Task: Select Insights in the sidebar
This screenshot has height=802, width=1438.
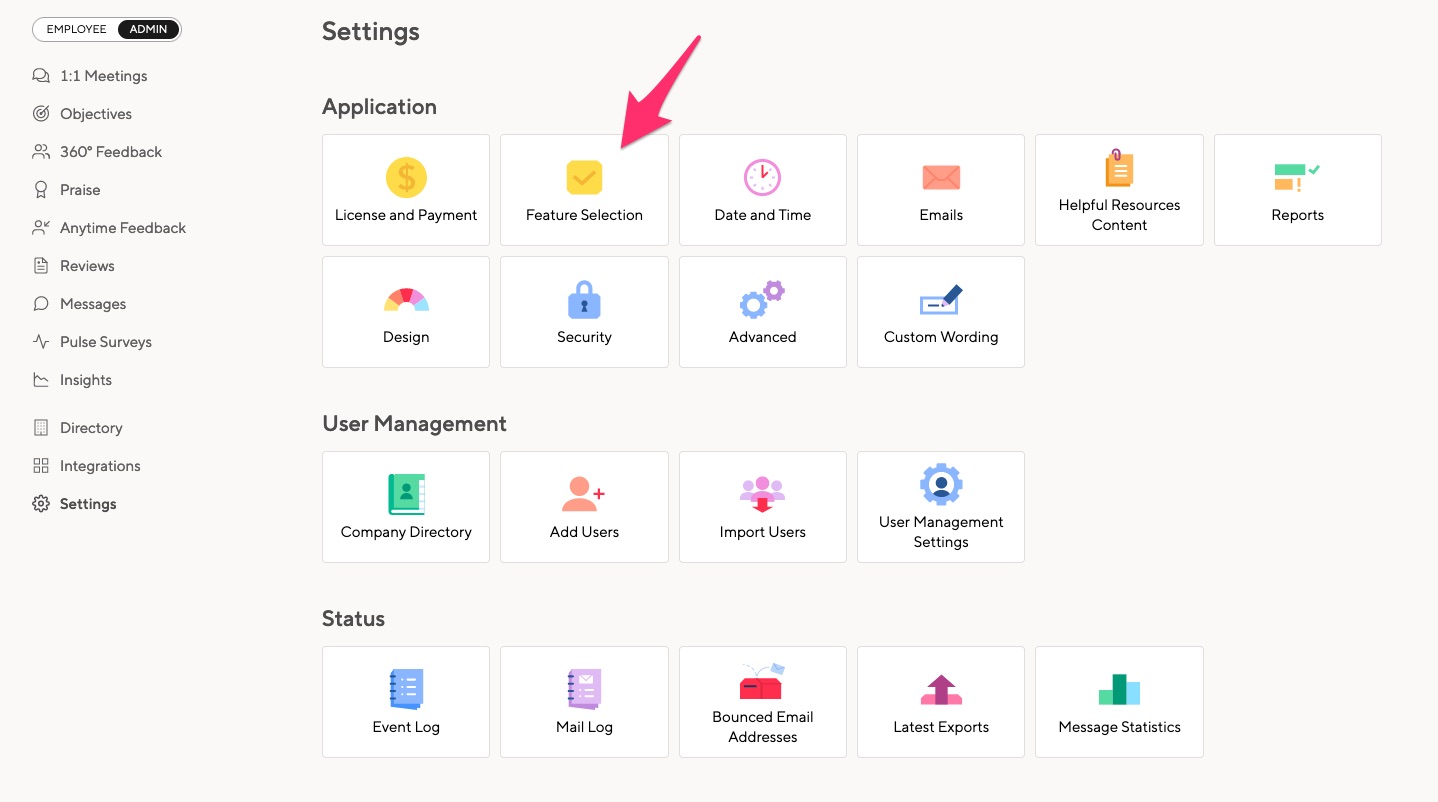Action: pyautogui.click(x=85, y=379)
